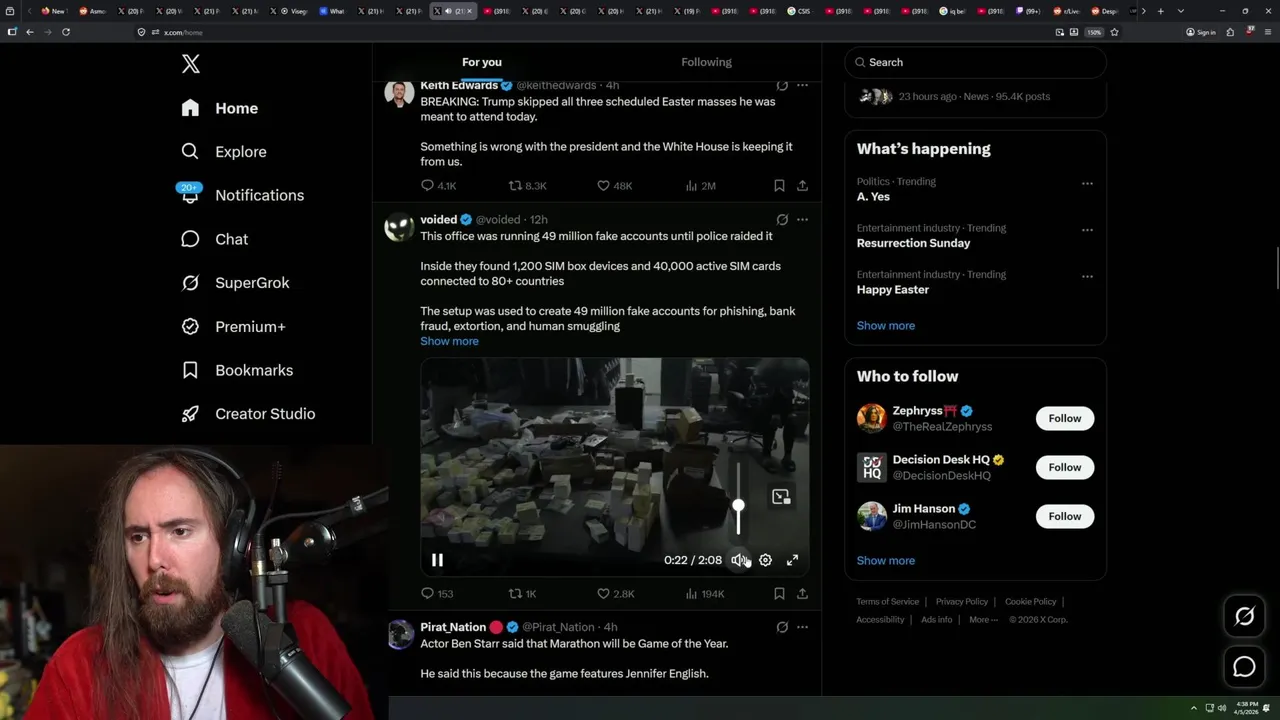Open Home in the sidebar
This screenshot has height=720, width=1280.
219,108
